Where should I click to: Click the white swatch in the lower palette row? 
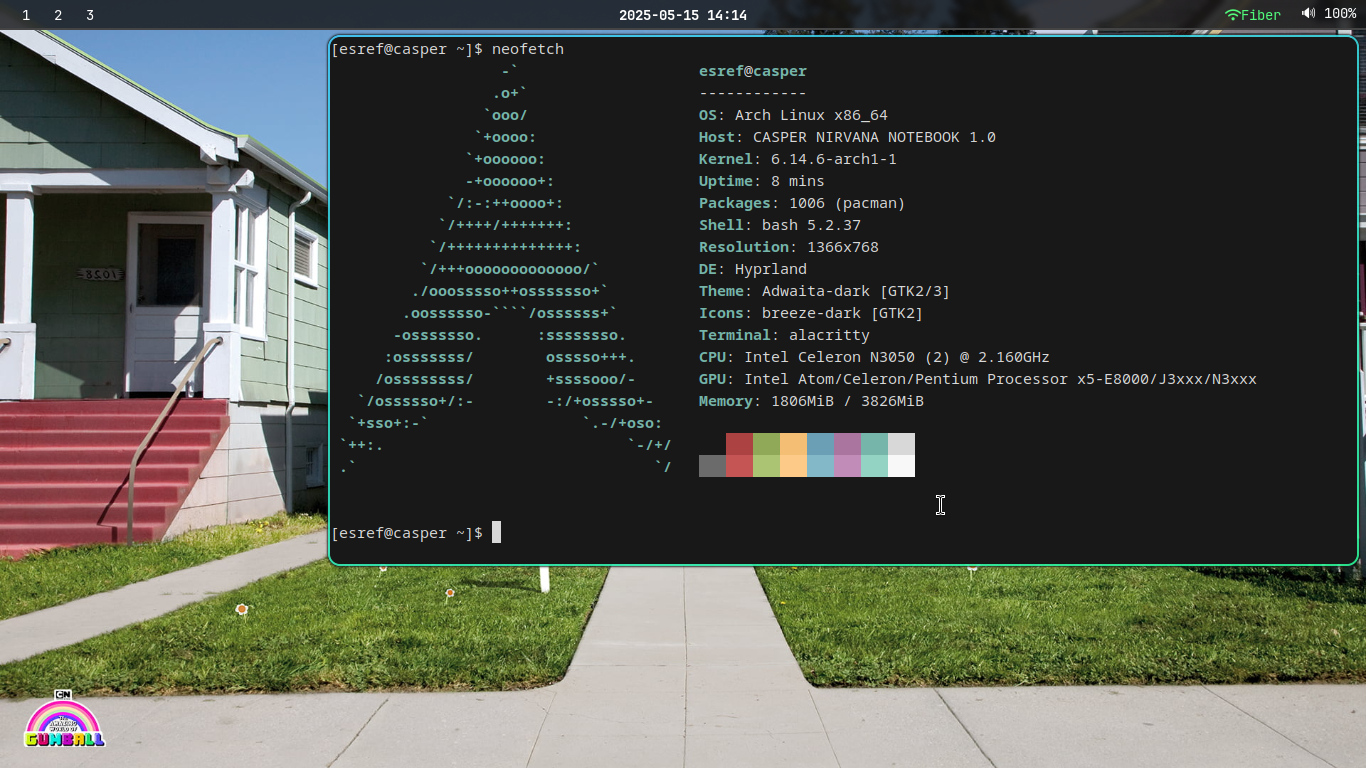pos(901,466)
